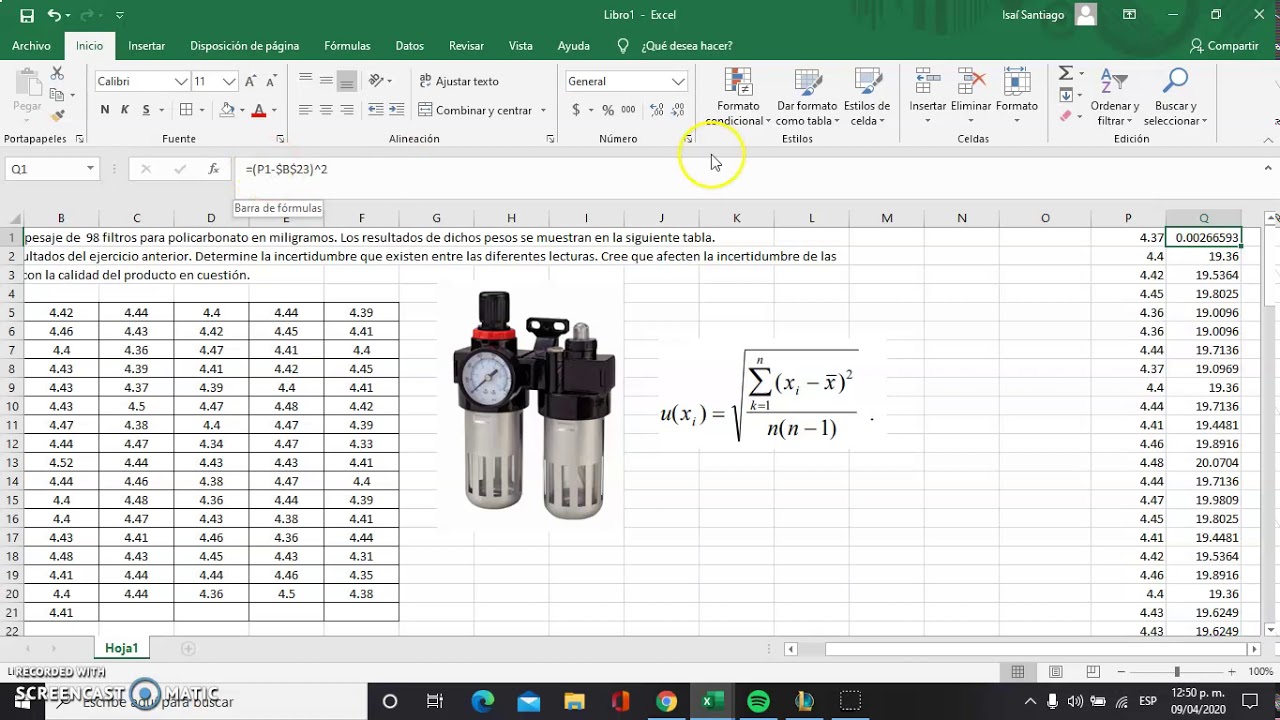Screen dimensions: 1280x720
Task: Toggle Italic (K) formatting
Action: click(x=125, y=110)
